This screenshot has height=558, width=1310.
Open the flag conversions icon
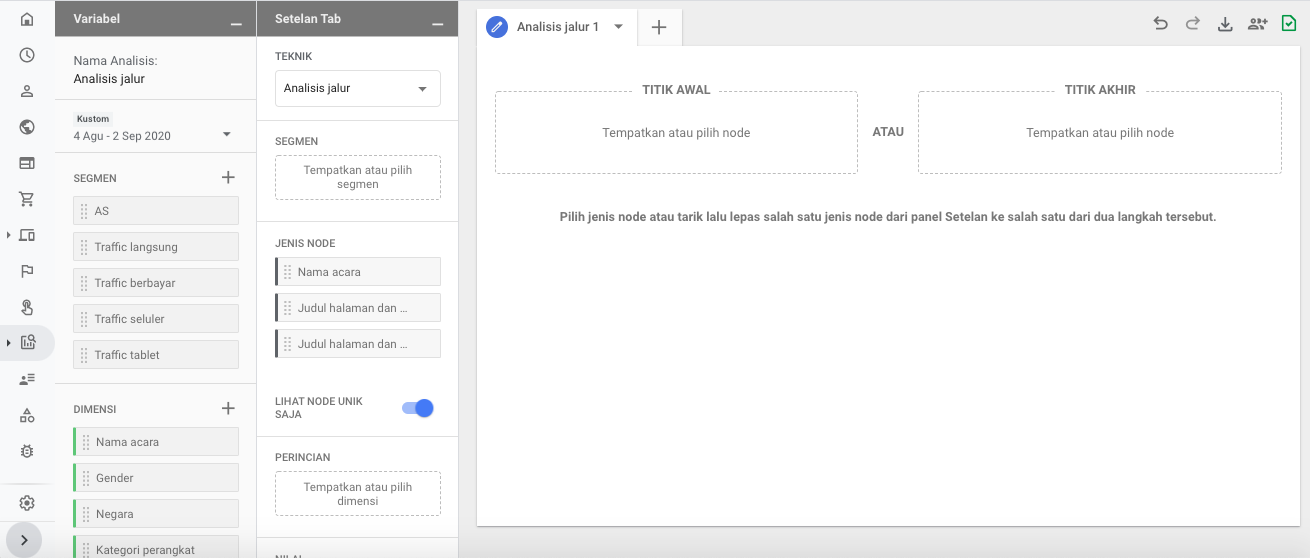(27, 271)
